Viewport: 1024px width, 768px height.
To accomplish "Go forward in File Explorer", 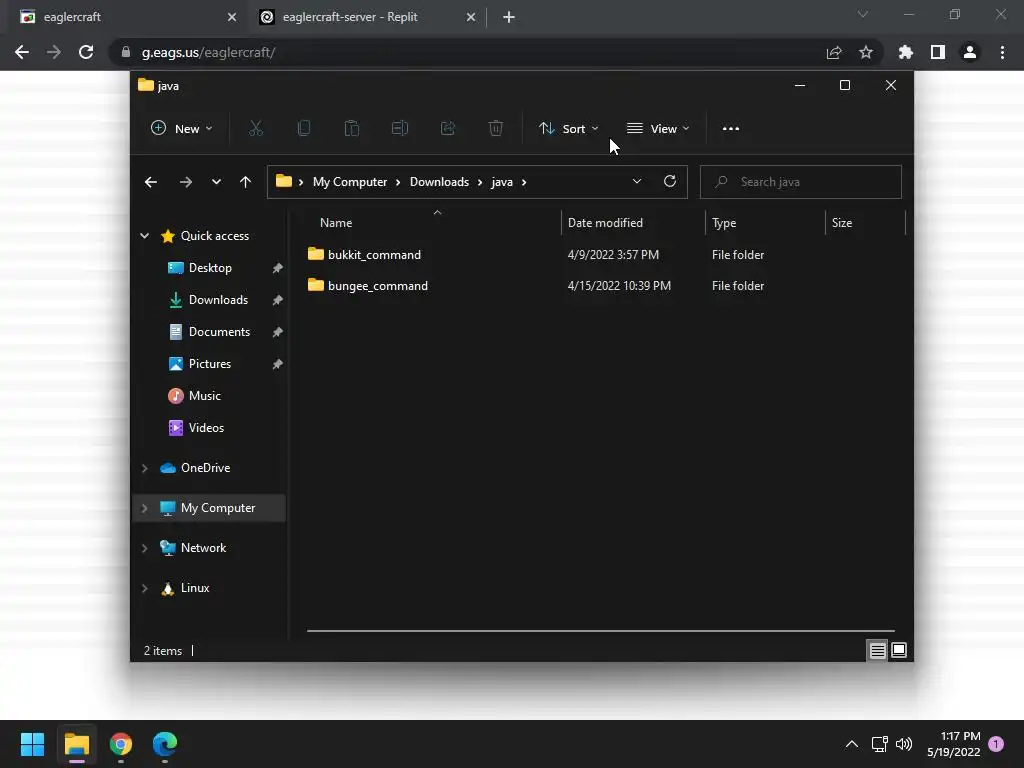I will tap(186, 182).
